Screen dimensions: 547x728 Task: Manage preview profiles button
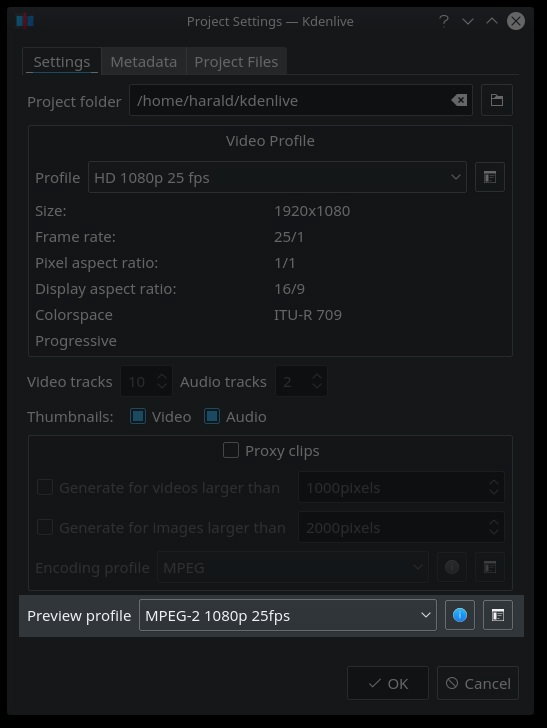[x=498, y=615]
